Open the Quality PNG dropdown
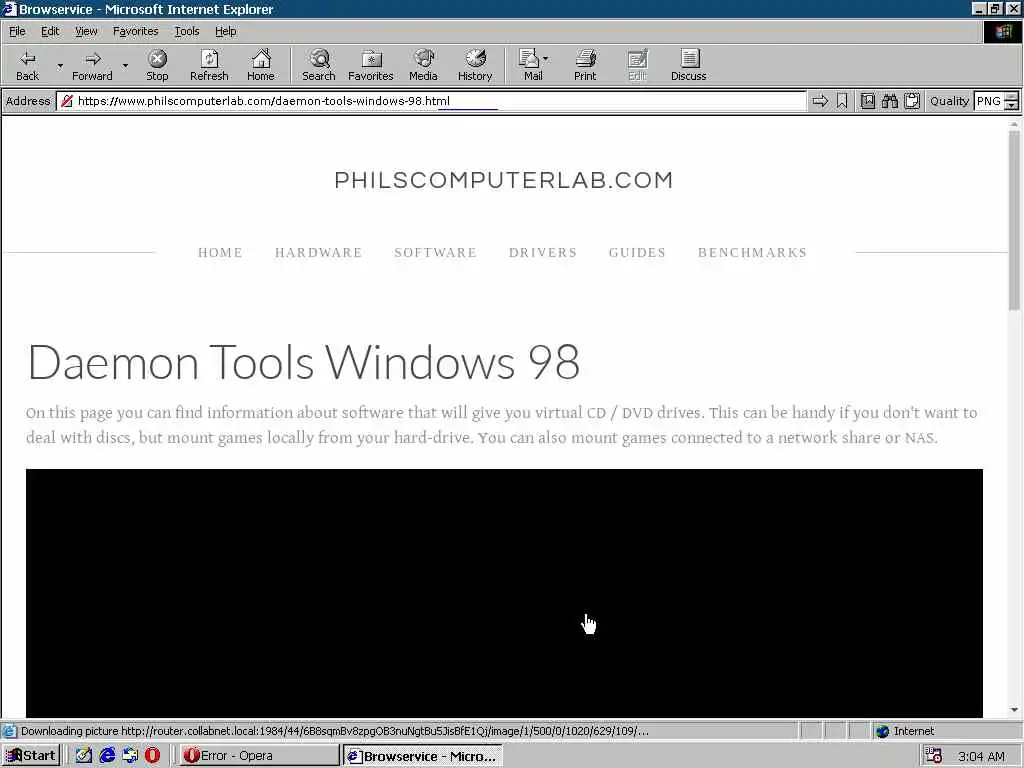Screen dimensions: 1024x768 click(x=1011, y=101)
